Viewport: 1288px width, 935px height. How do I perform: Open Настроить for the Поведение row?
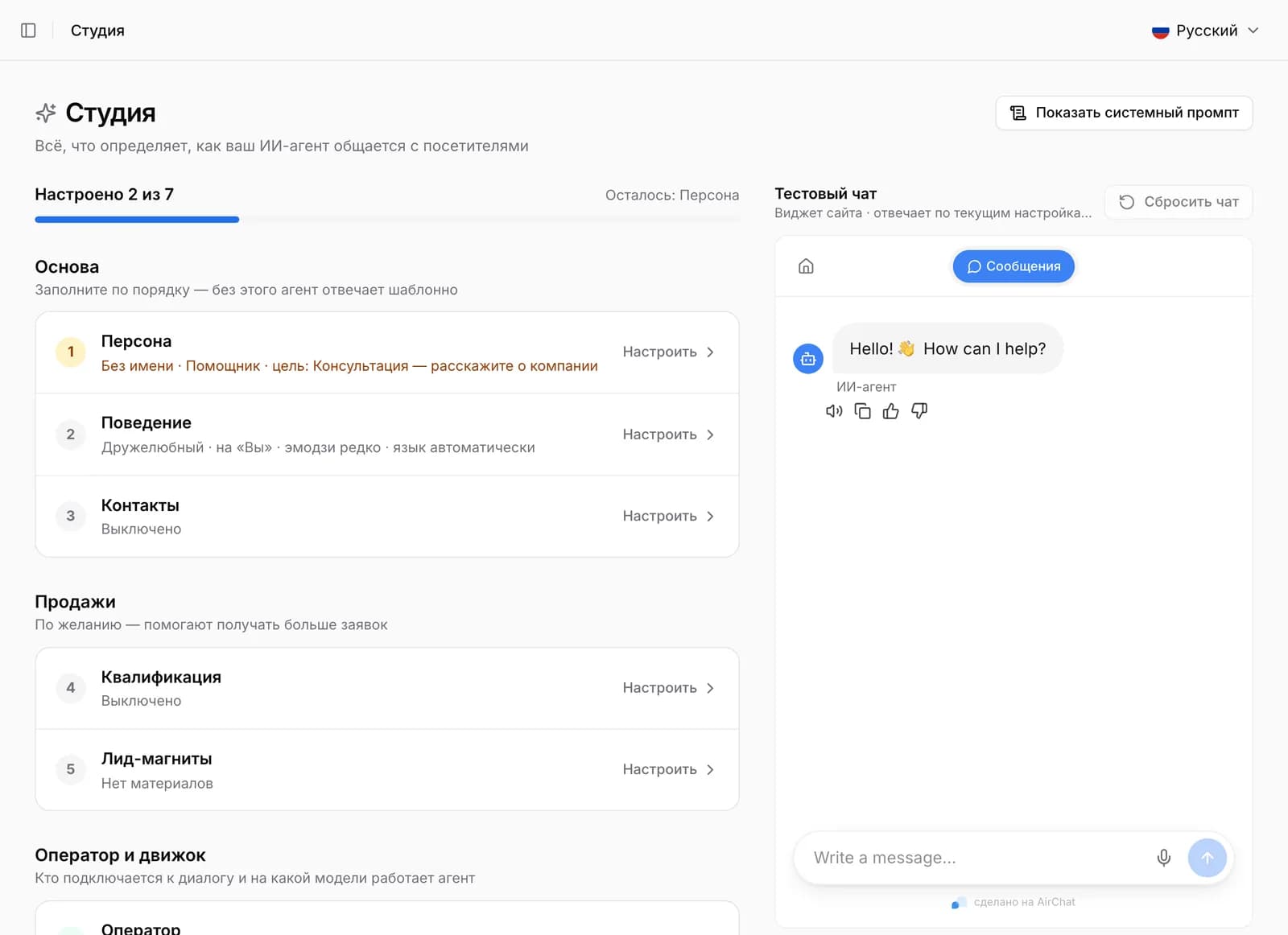tap(668, 435)
